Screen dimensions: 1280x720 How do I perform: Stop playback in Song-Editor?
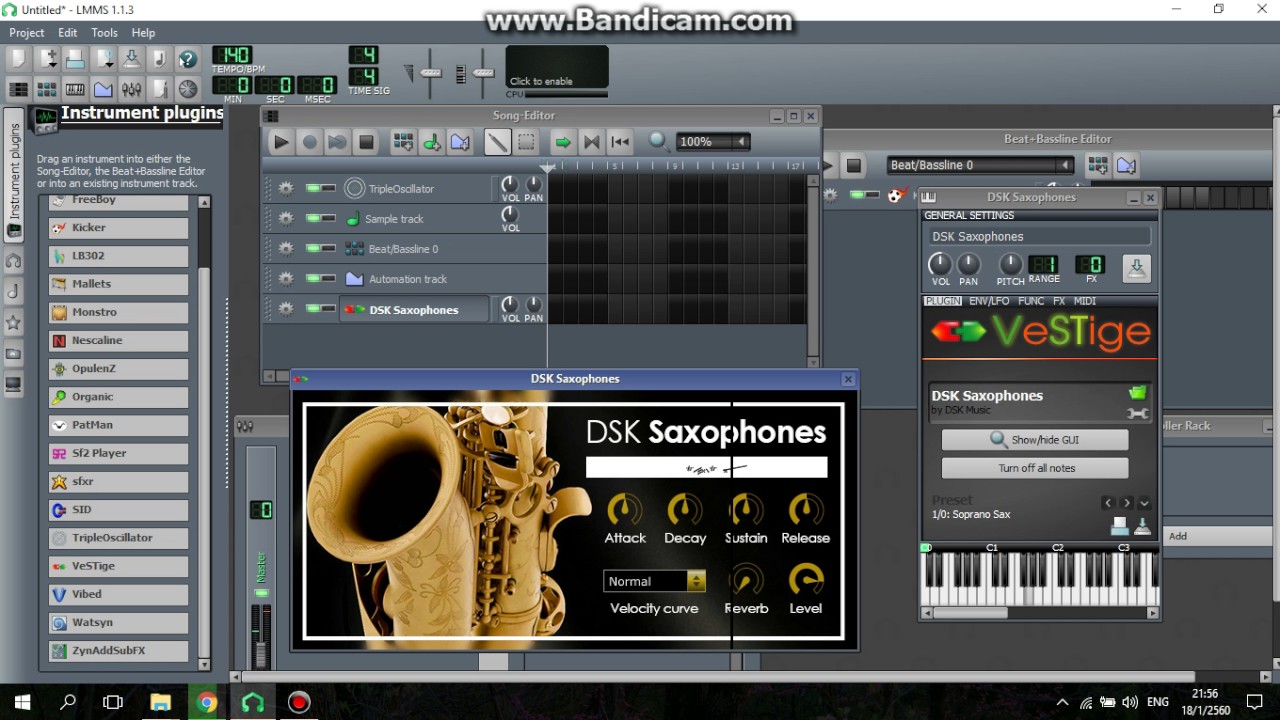pos(366,142)
